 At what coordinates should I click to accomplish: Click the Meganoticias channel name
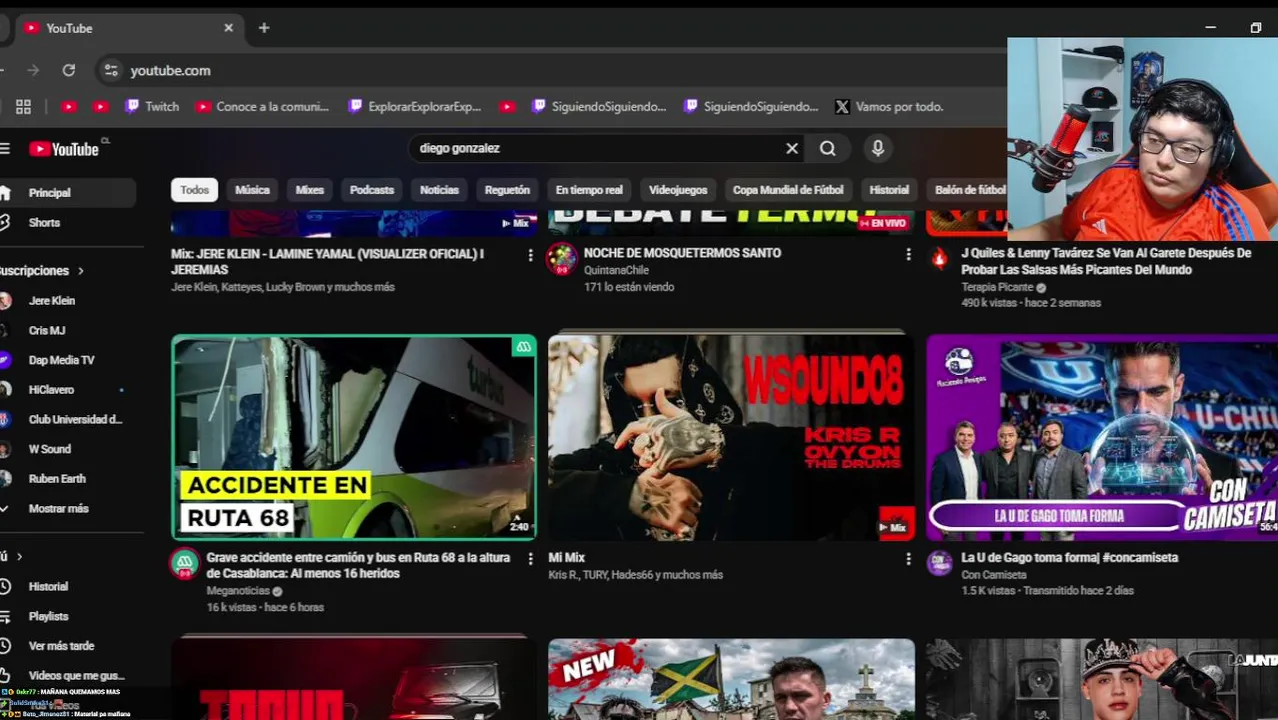239,591
